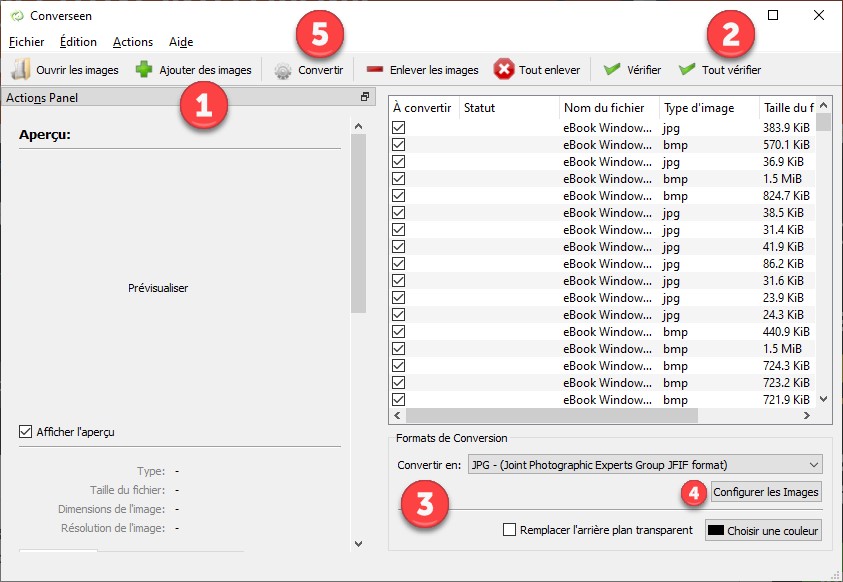Open the Actions menu
Screen dimensions: 843x582
click(x=133, y=42)
